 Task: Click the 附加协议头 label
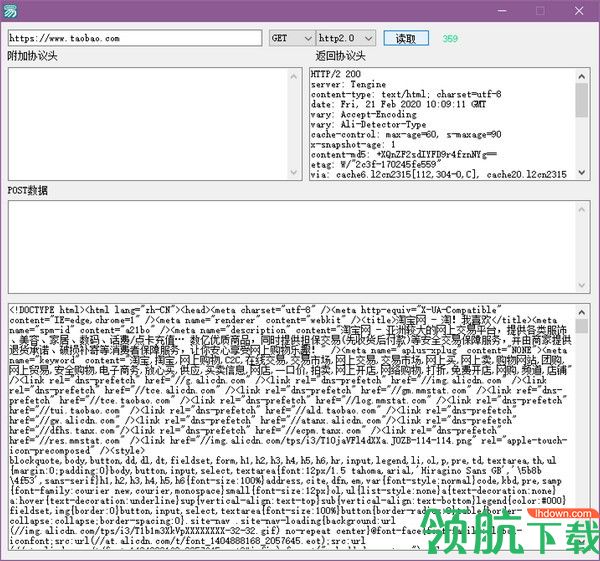coord(33,56)
